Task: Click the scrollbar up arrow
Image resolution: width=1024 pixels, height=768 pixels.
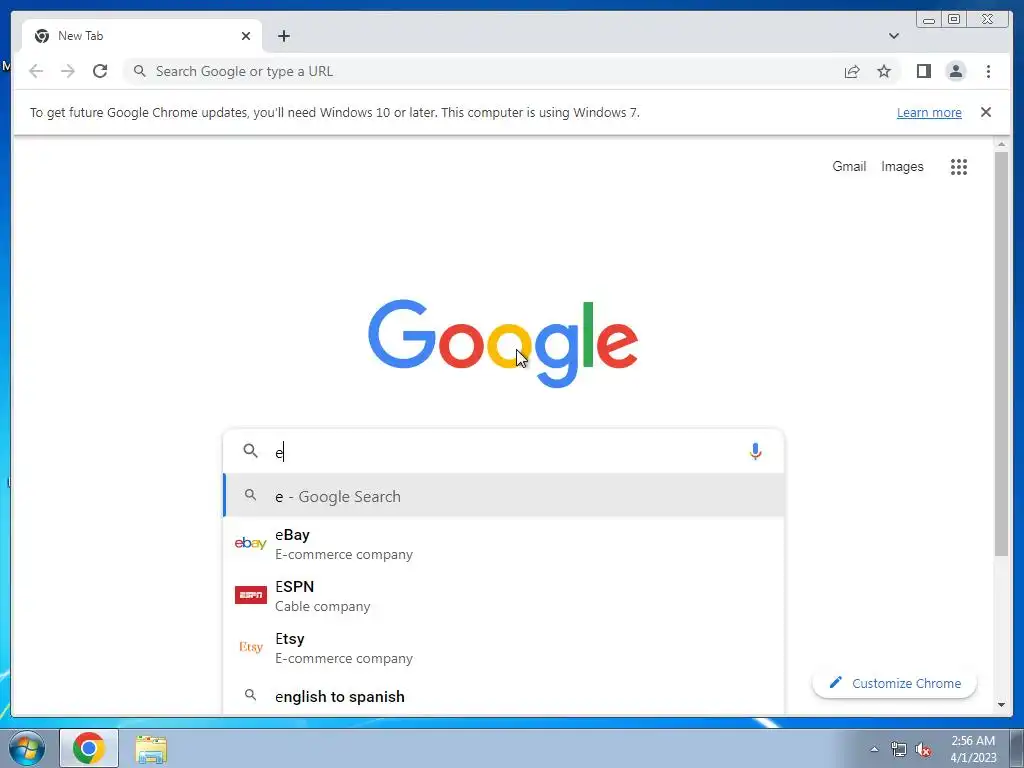Action: click(1001, 144)
